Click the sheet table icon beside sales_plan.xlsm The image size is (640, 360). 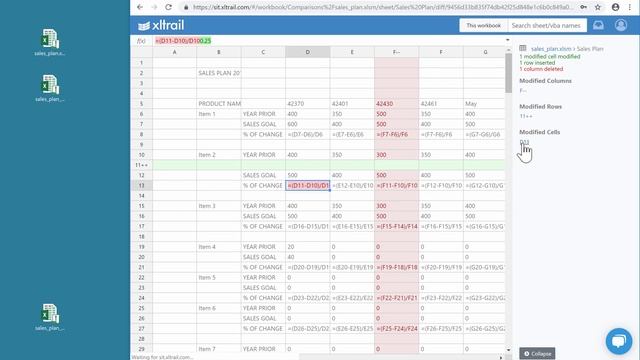click(523, 48)
